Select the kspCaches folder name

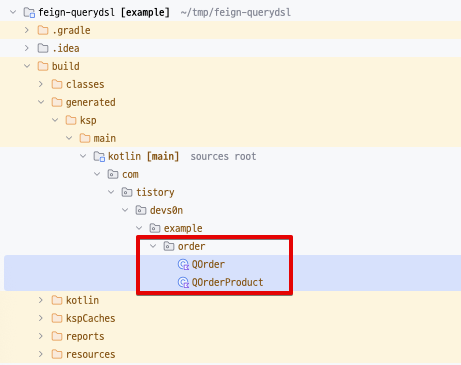(x=91, y=319)
